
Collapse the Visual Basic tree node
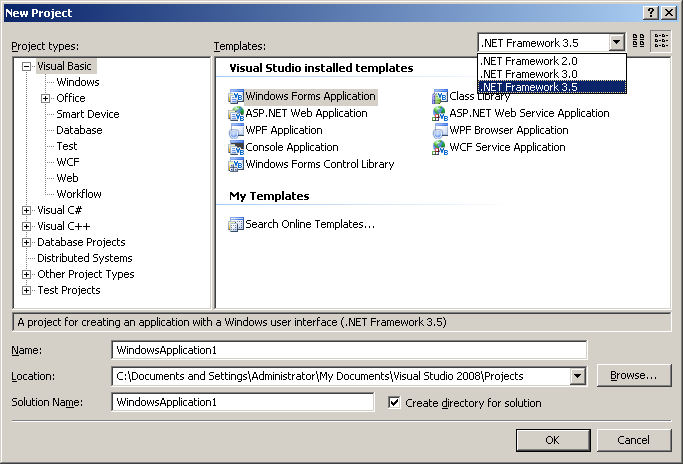click(x=27, y=66)
